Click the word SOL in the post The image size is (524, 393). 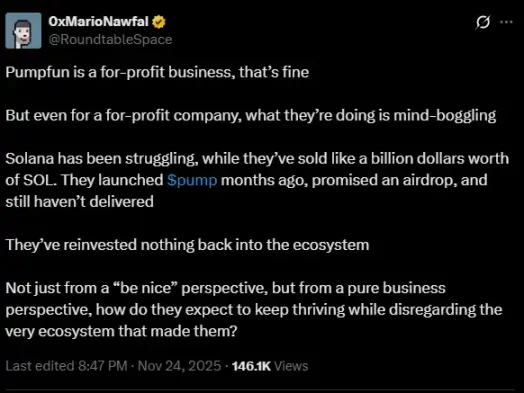38,180
